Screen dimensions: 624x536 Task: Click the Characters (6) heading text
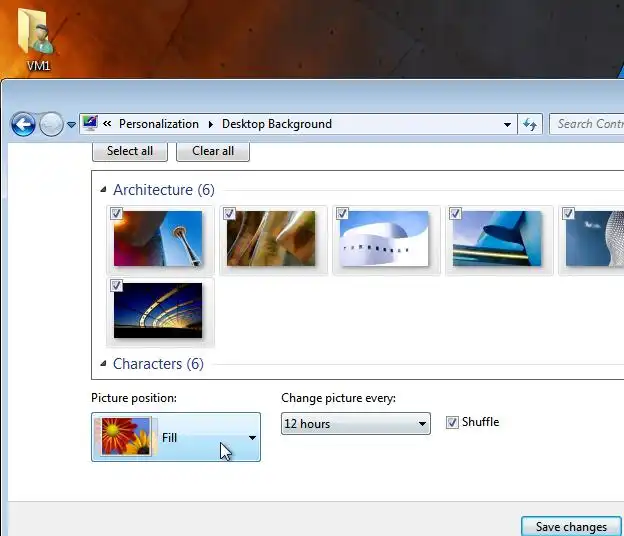click(x=158, y=364)
